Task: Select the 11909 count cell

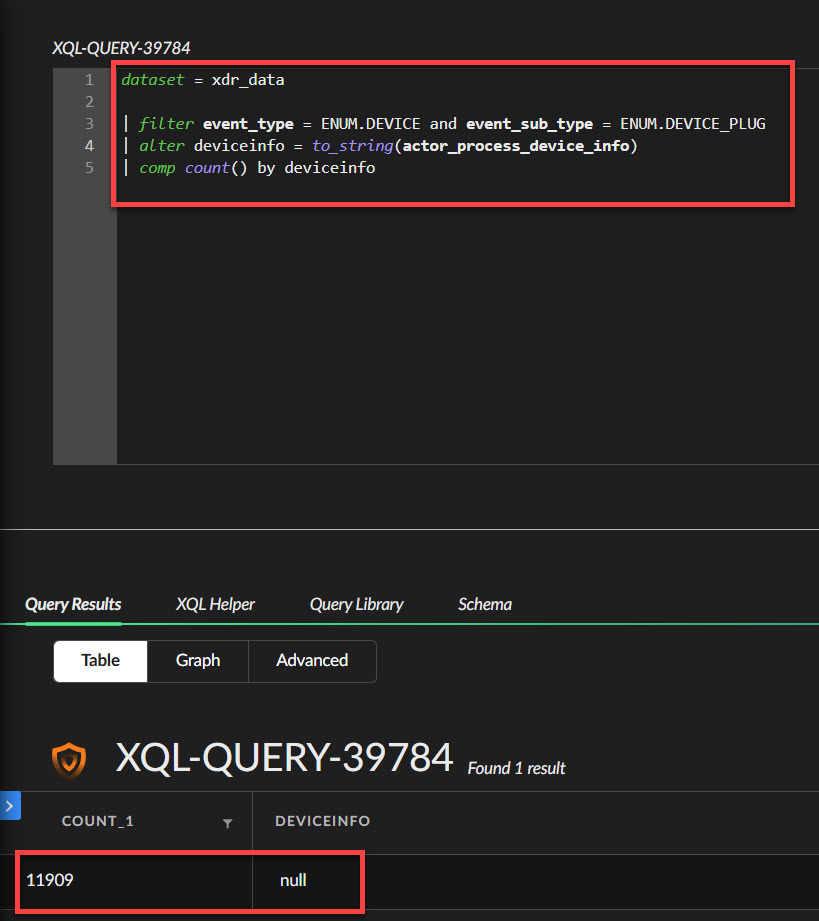Action: pyautogui.click(x=50, y=881)
